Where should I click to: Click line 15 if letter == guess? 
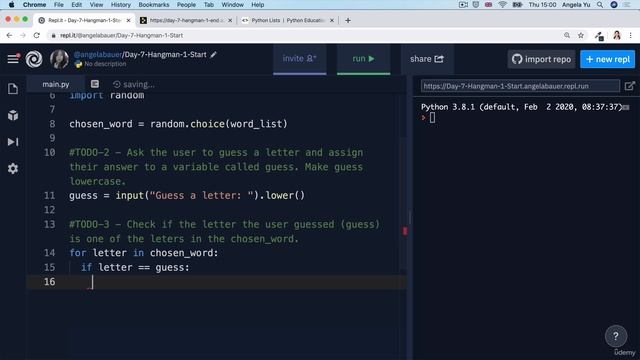pos(135,267)
